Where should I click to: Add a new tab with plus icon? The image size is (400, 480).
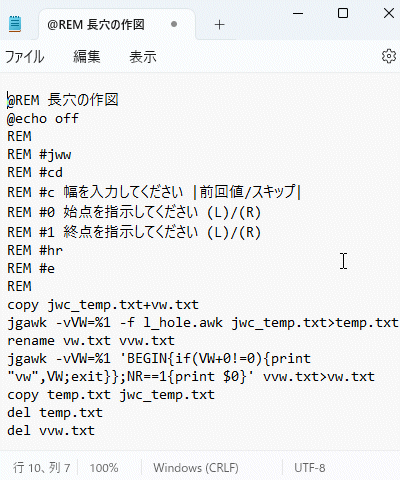[219, 25]
